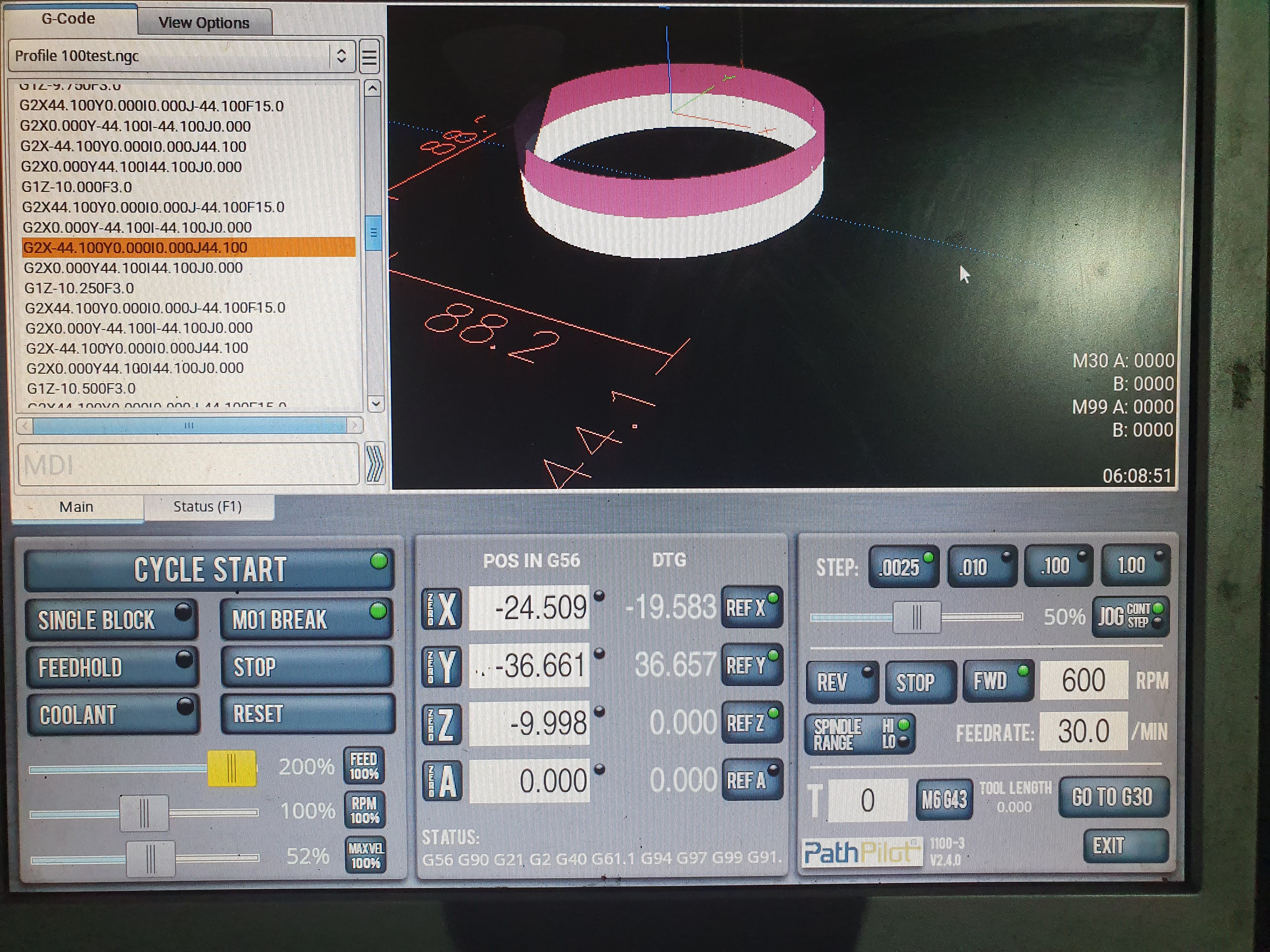Toggle the Coolant on

click(x=113, y=714)
